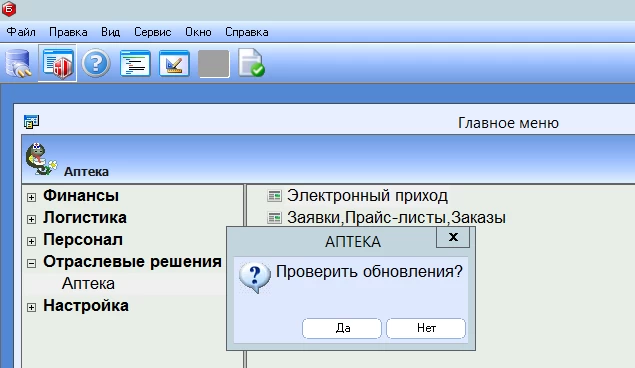635x368 pixels.
Task: Select the Персонал section label
Action: [83, 240]
